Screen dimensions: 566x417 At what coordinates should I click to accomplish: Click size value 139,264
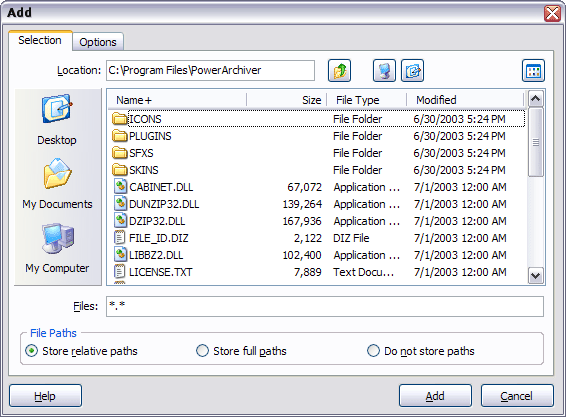point(302,204)
